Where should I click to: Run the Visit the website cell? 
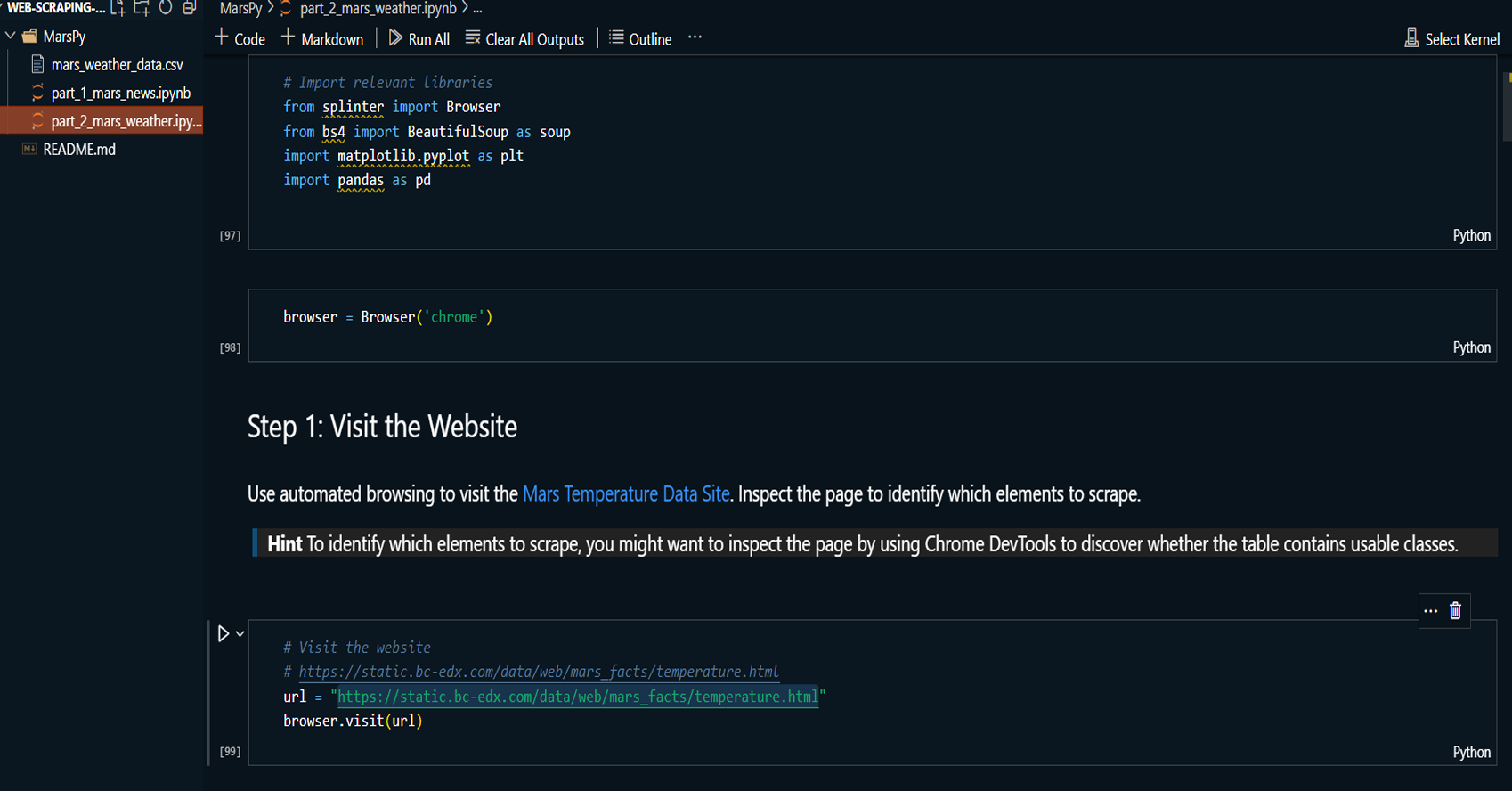(x=224, y=633)
